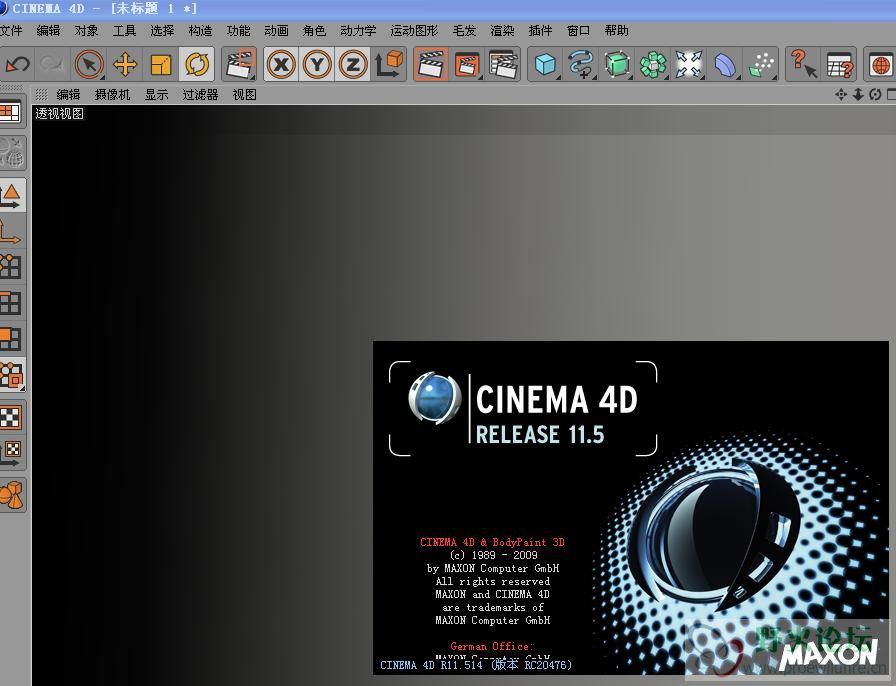Select the Live Selection tool
Image resolution: width=896 pixels, height=686 pixels.
click(89, 64)
